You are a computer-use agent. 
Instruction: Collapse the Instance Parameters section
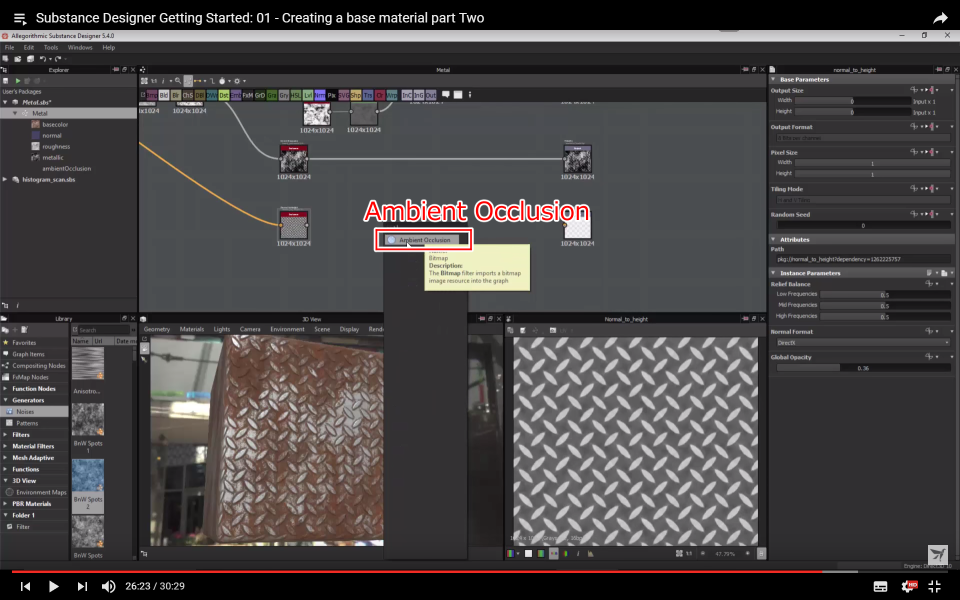[x=773, y=273]
